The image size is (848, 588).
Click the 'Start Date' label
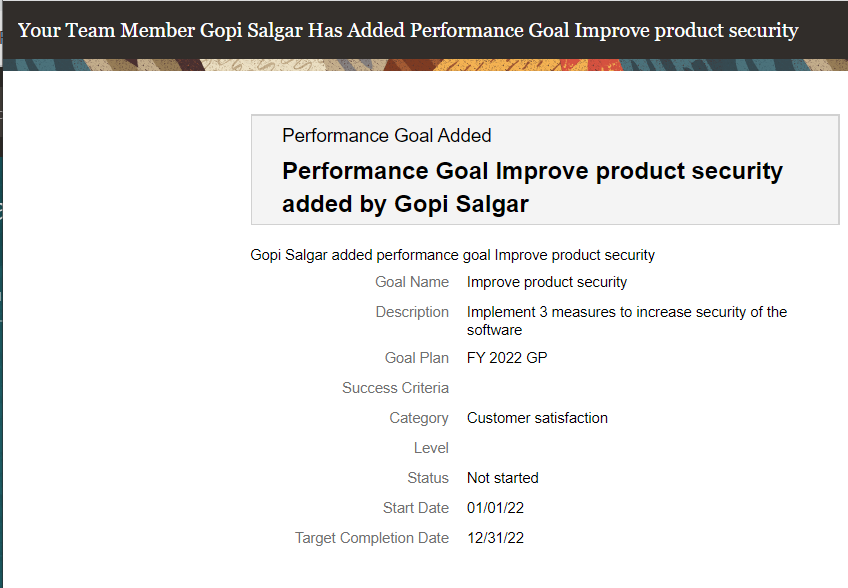click(x=415, y=508)
